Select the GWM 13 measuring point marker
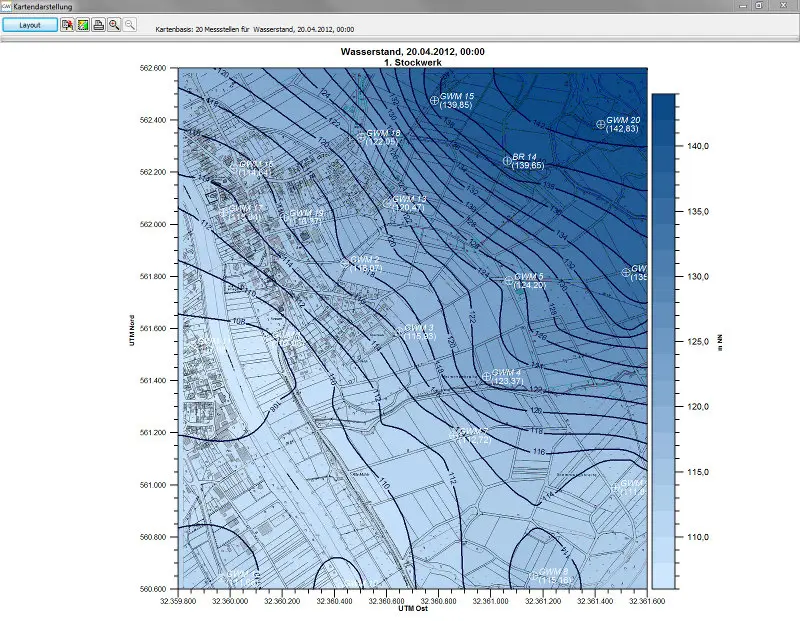The height and width of the screenshot is (621, 800). (x=387, y=203)
